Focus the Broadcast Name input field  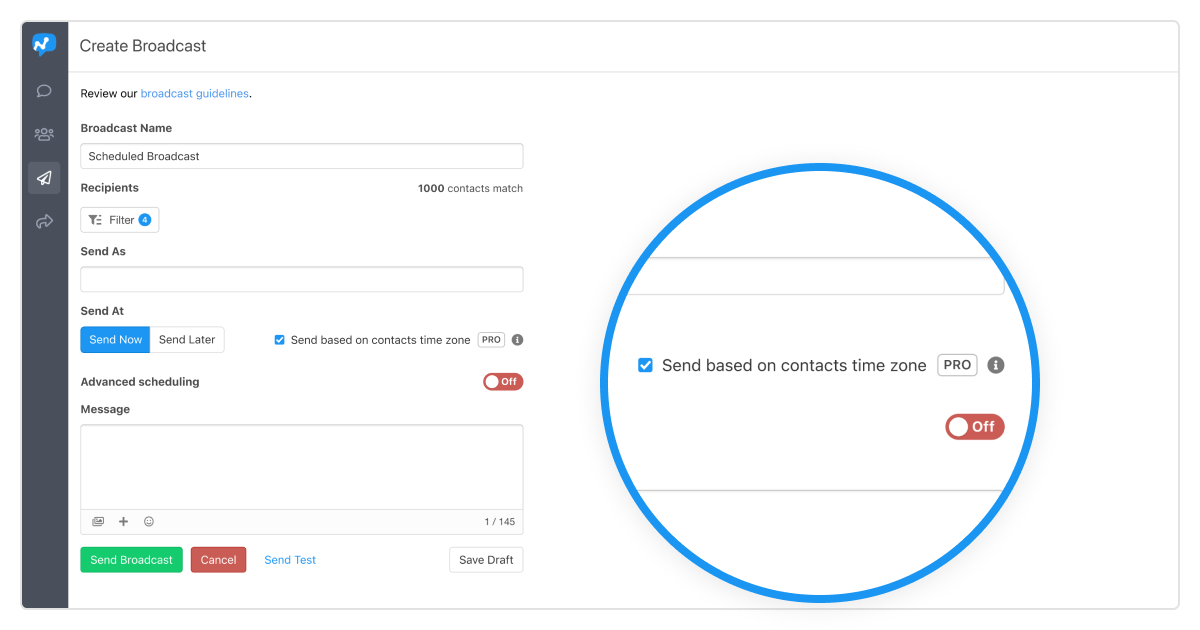click(x=302, y=156)
